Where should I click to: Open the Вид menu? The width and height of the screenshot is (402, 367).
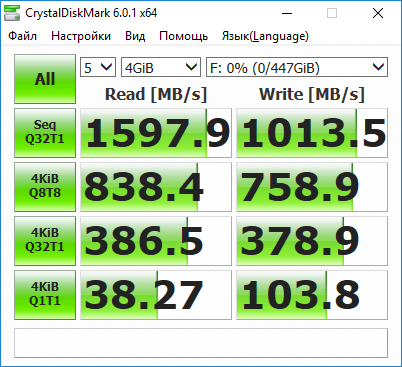point(135,36)
